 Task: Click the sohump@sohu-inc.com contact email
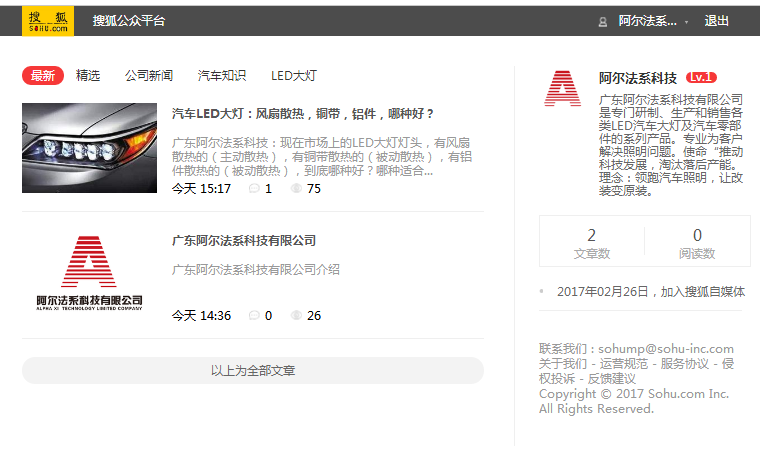tap(665, 349)
